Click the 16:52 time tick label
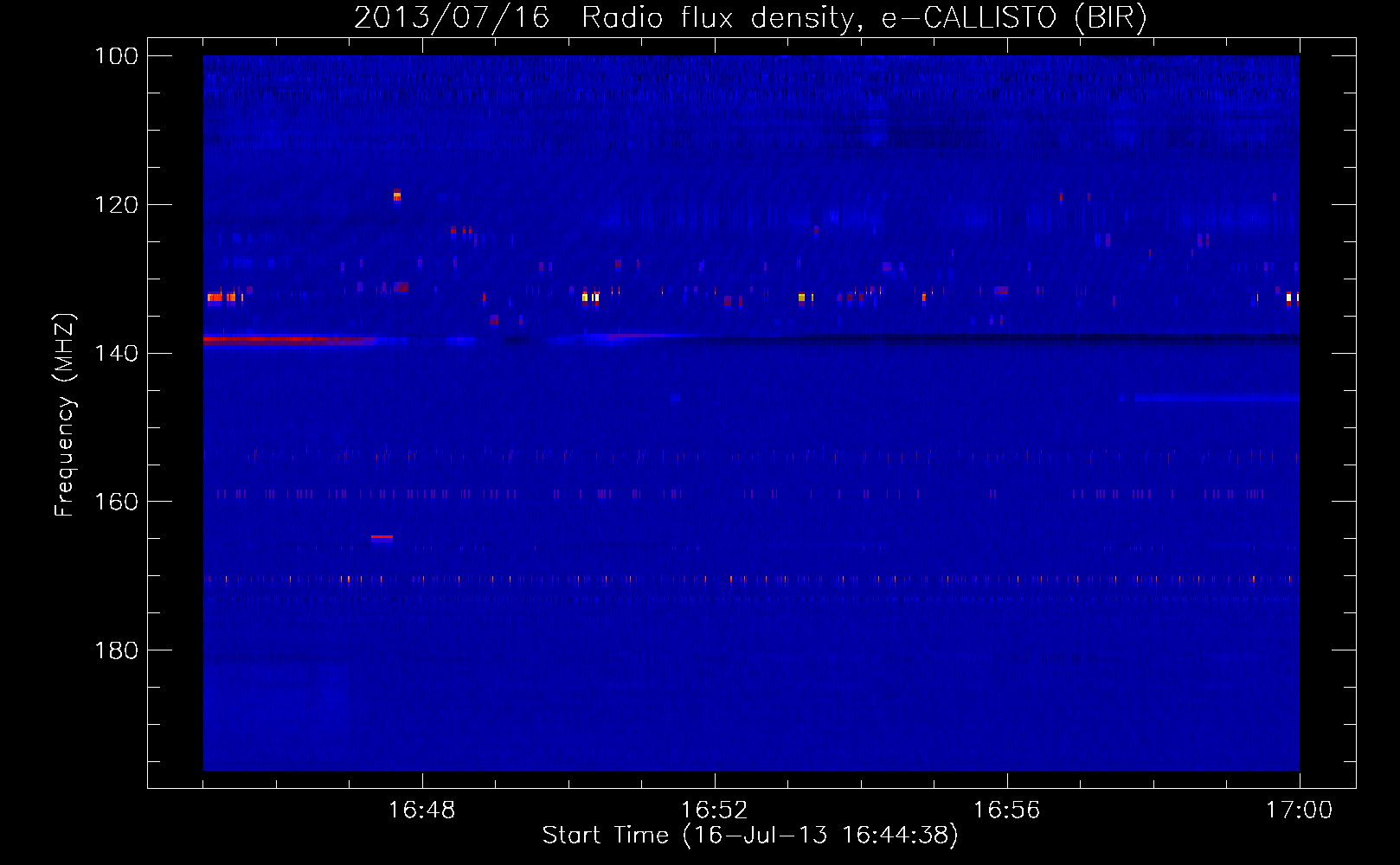The height and width of the screenshot is (865, 1400). click(x=714, y=811)
